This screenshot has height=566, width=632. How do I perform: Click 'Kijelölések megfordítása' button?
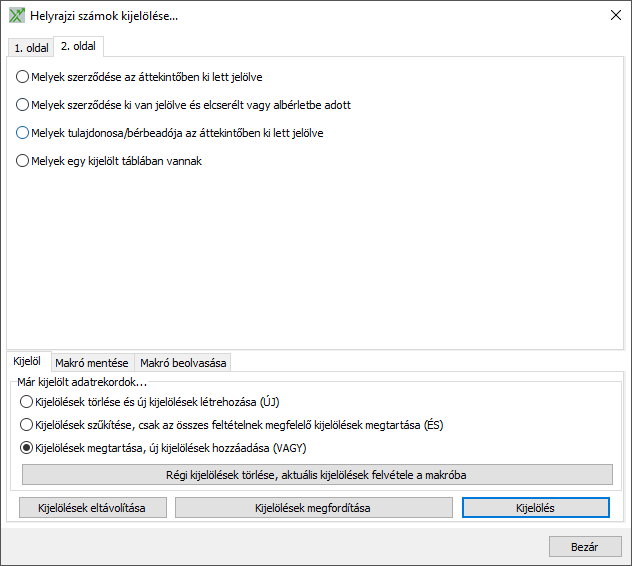pyautogui.click(x=314, y=508)
